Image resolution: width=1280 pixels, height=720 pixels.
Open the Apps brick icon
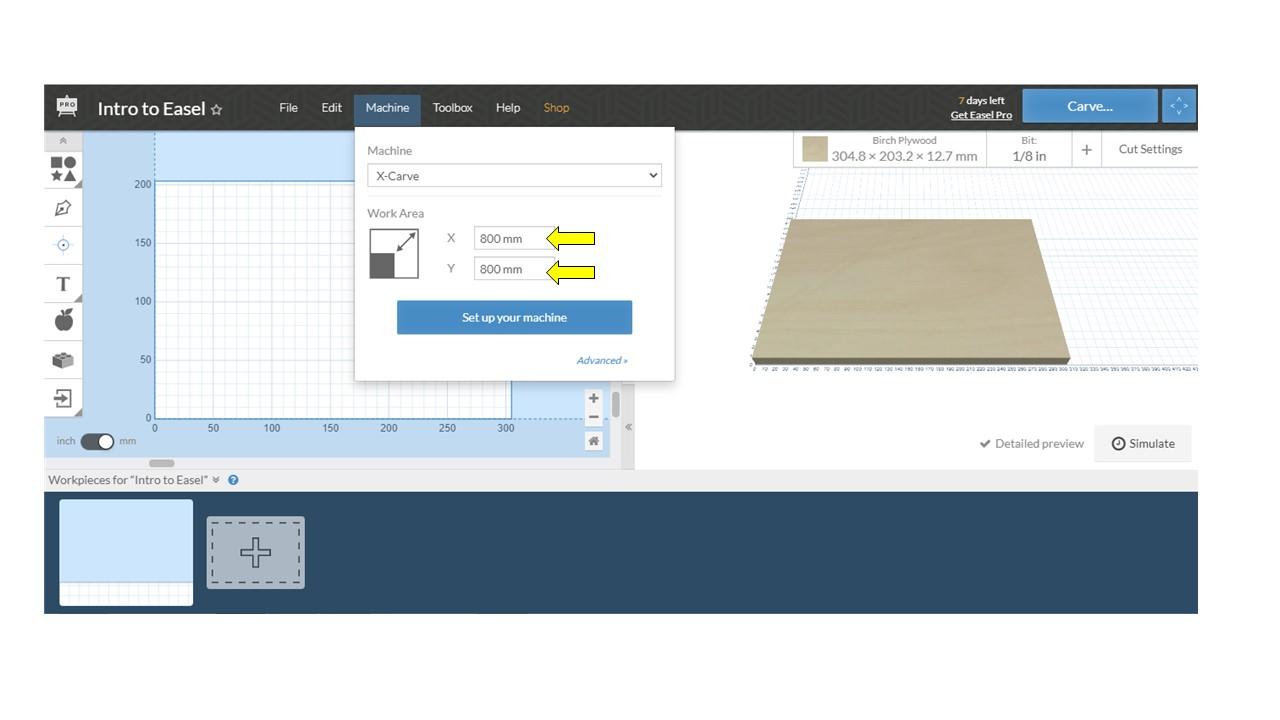click(63, 360)
